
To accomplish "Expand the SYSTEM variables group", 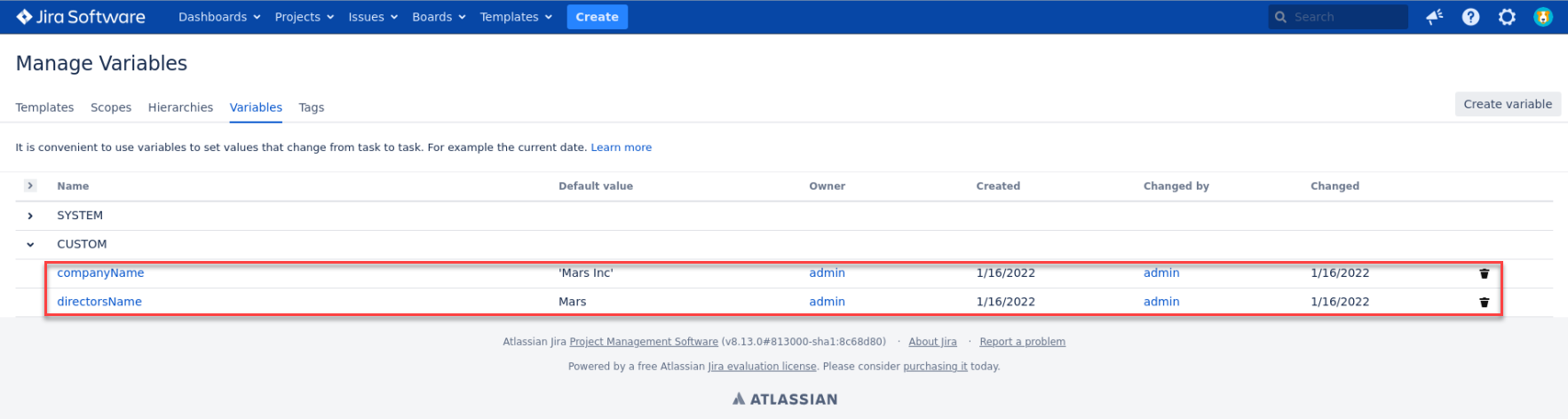I will pyautogui.click(x=30, y=216).
